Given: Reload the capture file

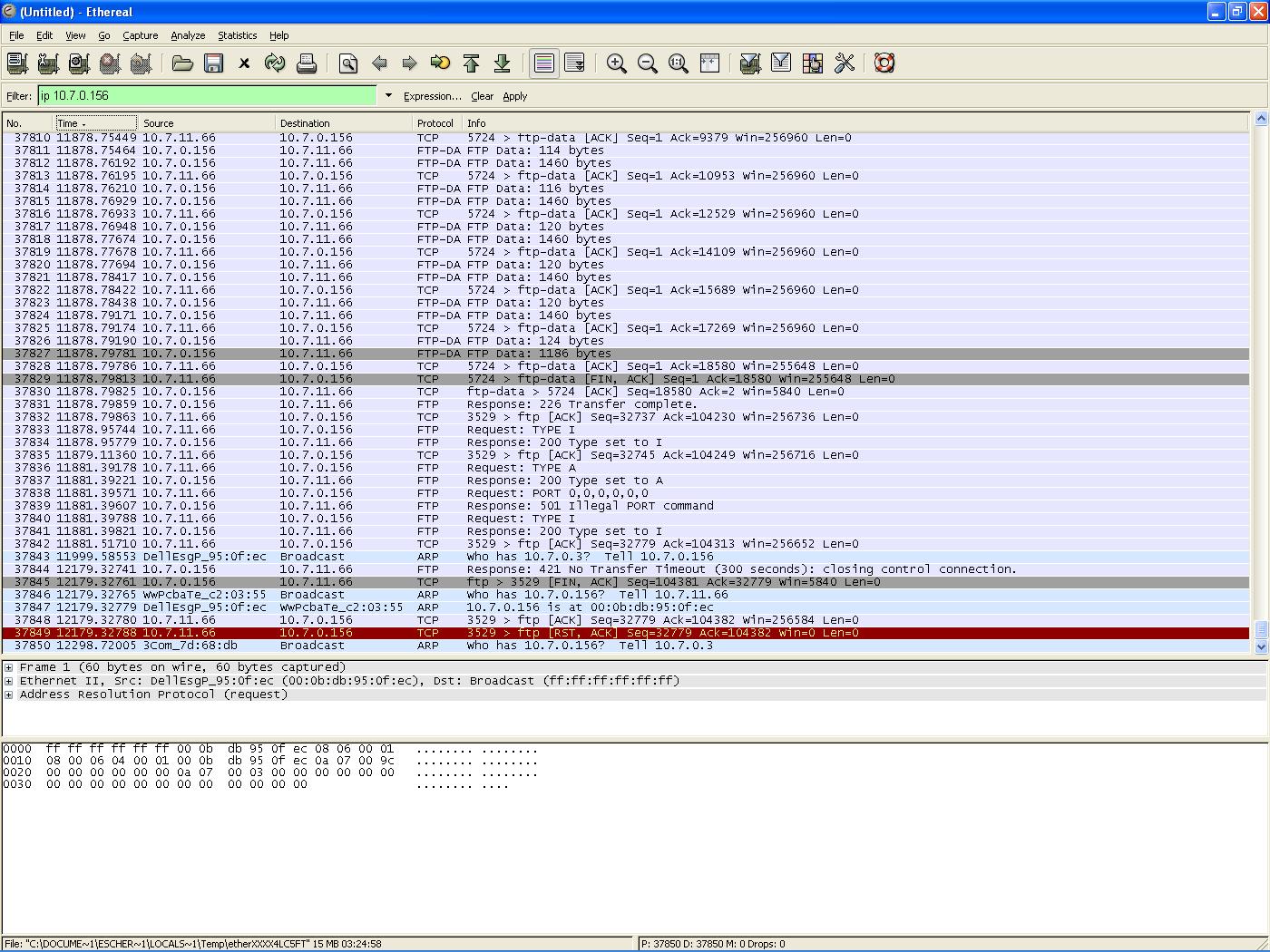Looking at the screenshot, I should point(274,63).
